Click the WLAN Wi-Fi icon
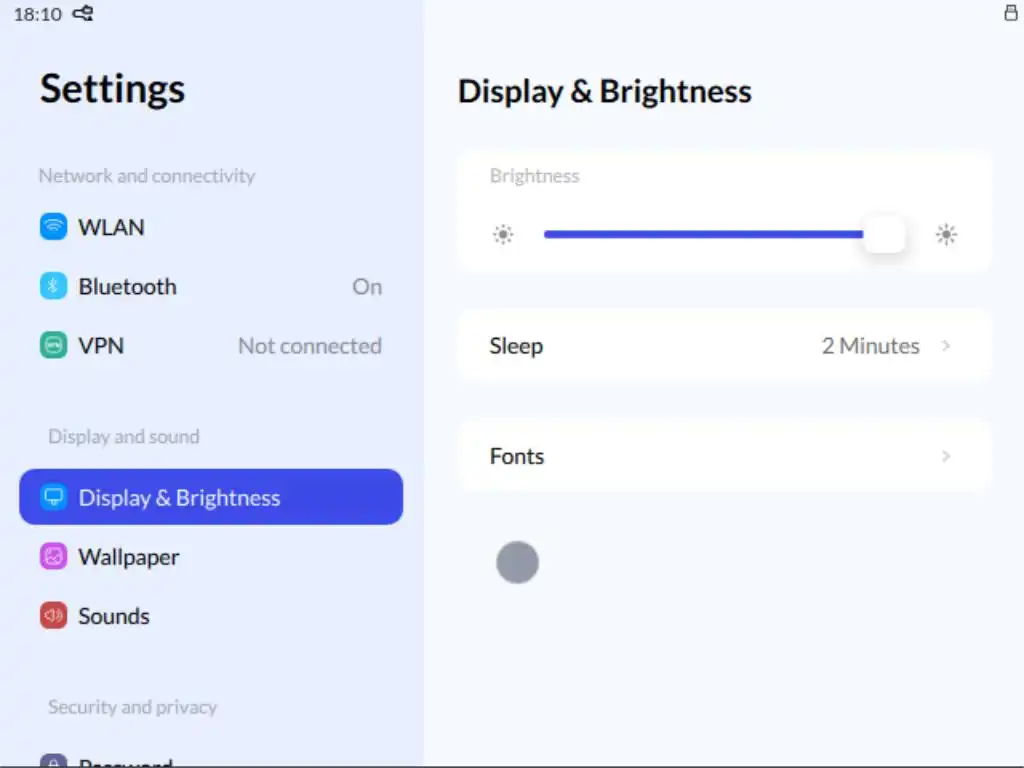Screen dimensions: 1024x768 click(53, 227)
